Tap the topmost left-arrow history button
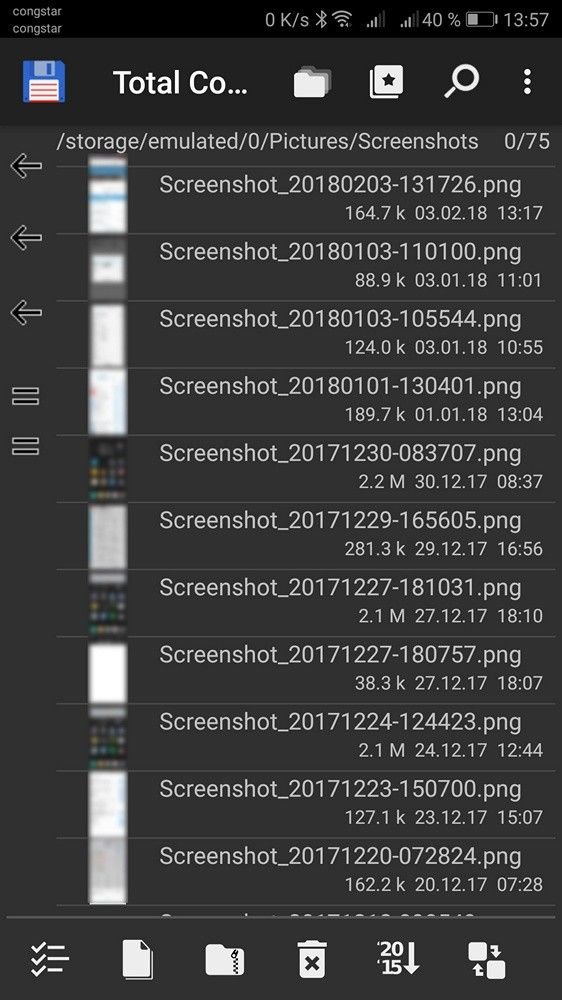Viewport: 562px width, 1000px height. click(27, 166)
